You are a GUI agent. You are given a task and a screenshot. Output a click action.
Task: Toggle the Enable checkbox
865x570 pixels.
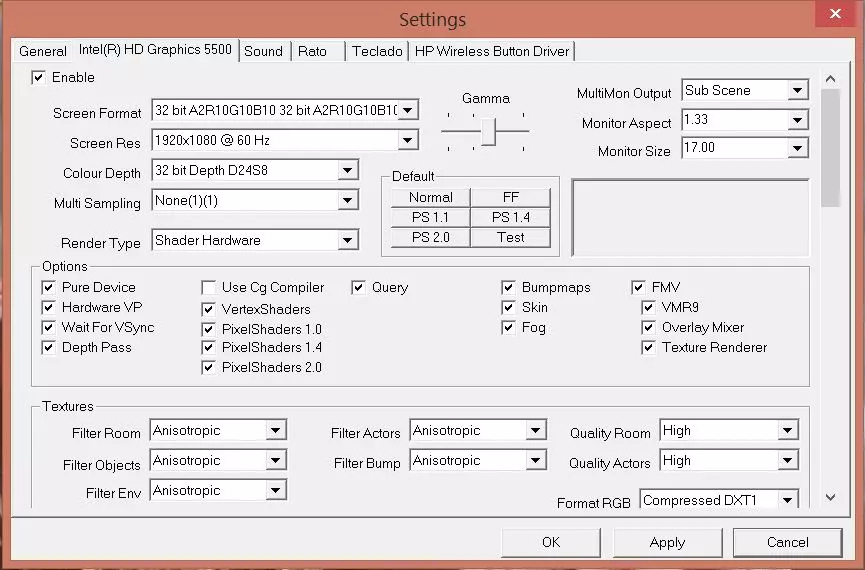38,77
